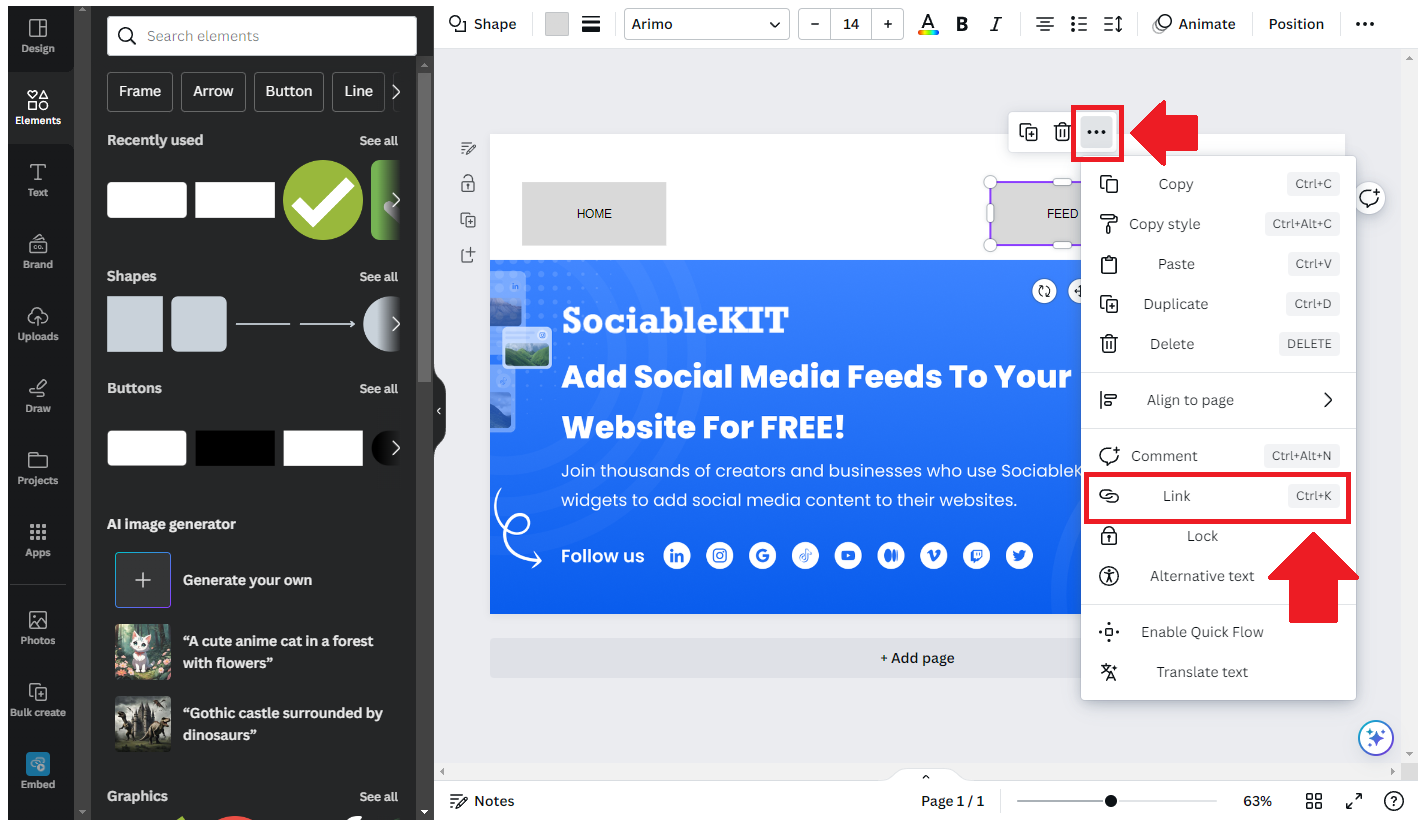Open the Apps sidebar panel
The image size is (1421, 823).
coord(38,539)
